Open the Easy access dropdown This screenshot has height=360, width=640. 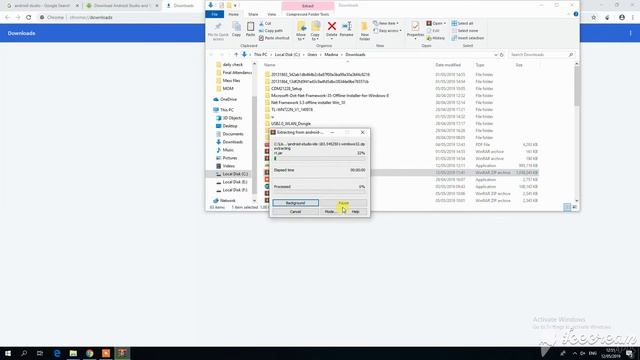[387, 31]
